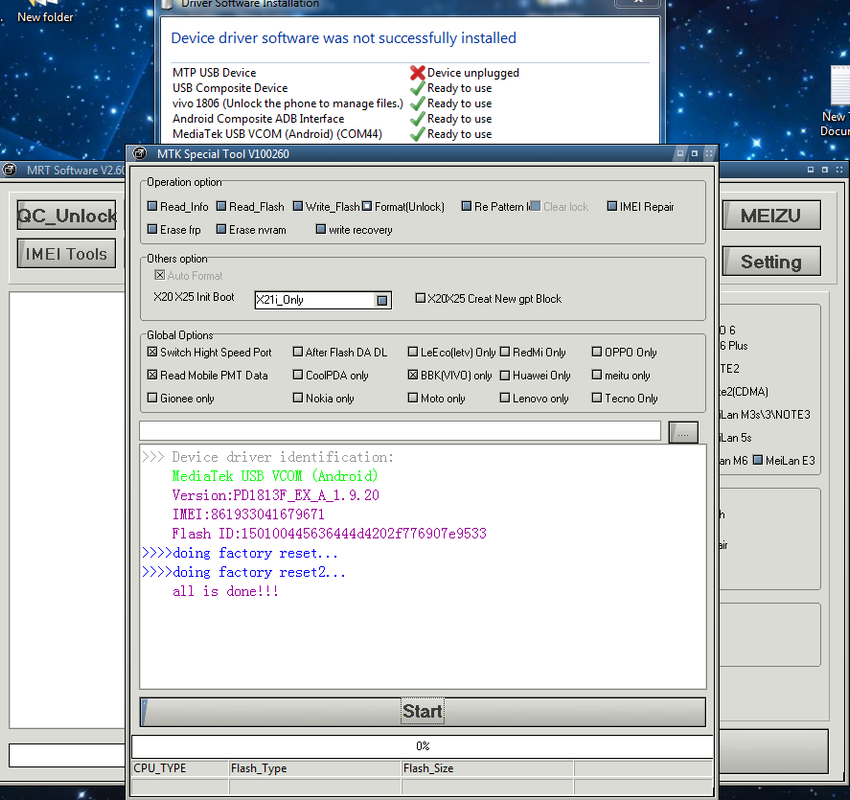
Task: Tick OPPO Only checkbox
Action: pyautogui.click(x=597, y=352)
